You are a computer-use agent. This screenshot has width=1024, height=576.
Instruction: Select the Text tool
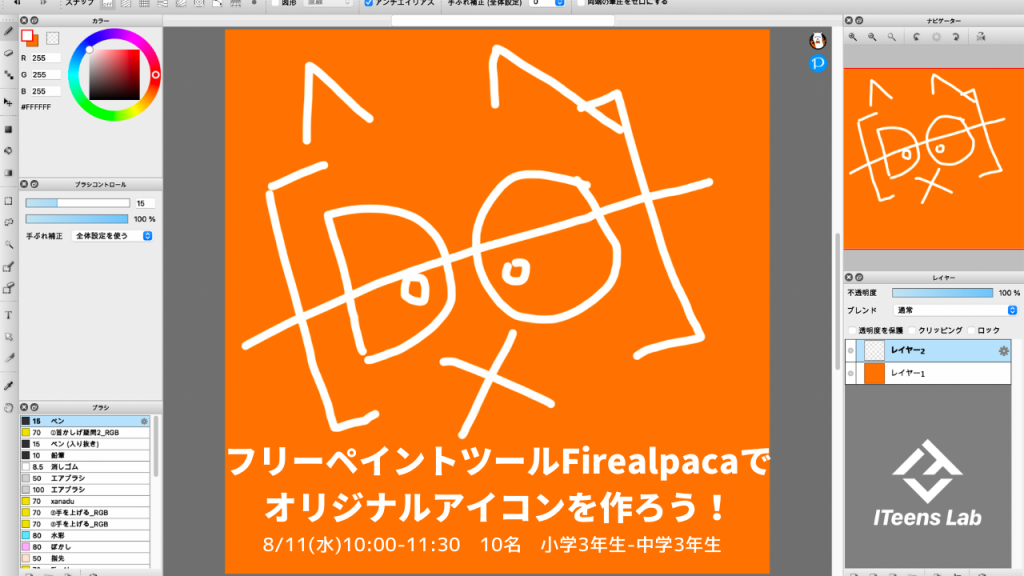(8, 315)
